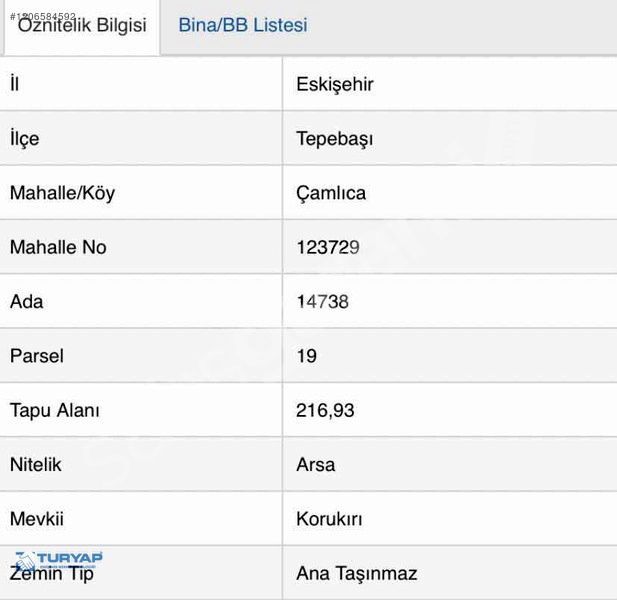Click the listing ID number watermark
The width and height of the screenshot is (617, 600).
coord(43,17)
